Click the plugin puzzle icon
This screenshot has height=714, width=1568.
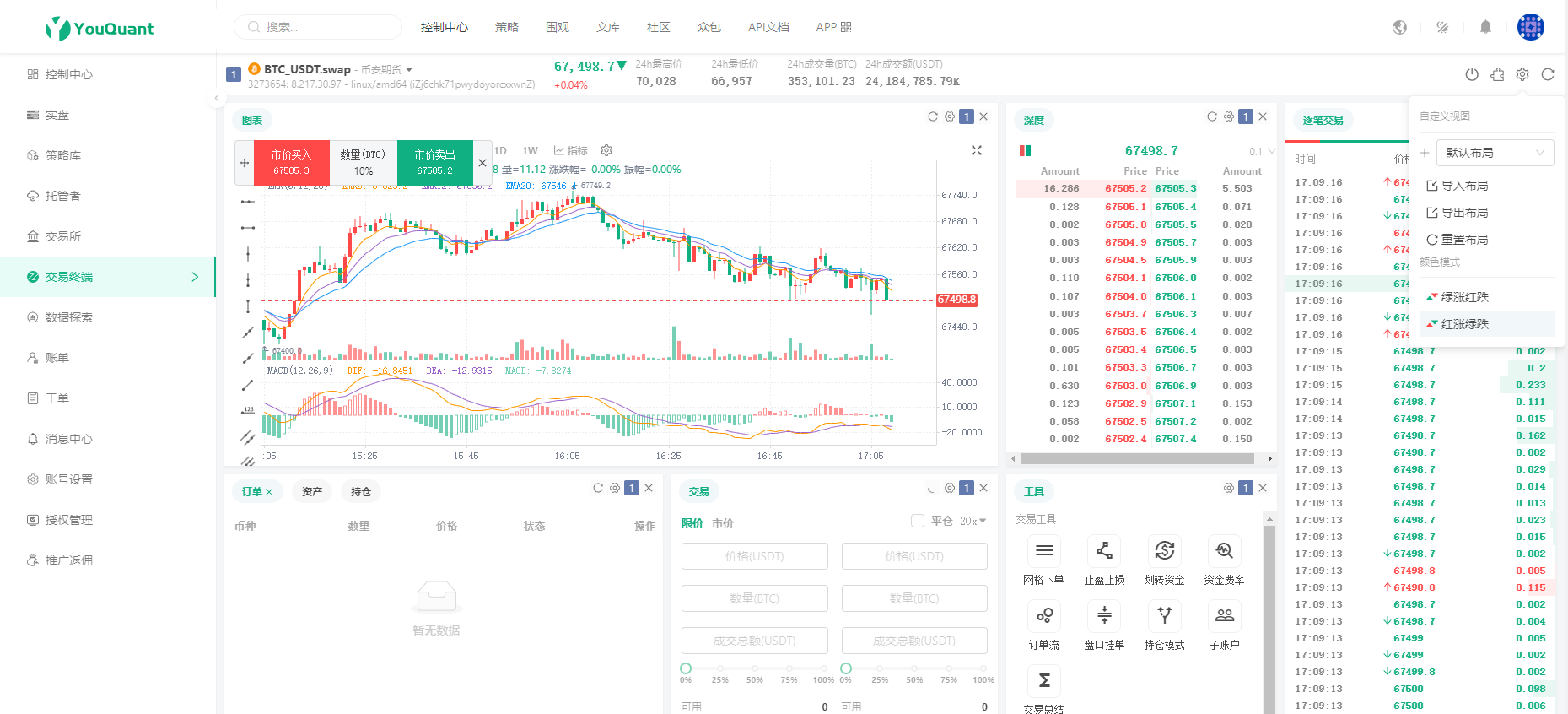1497,74
